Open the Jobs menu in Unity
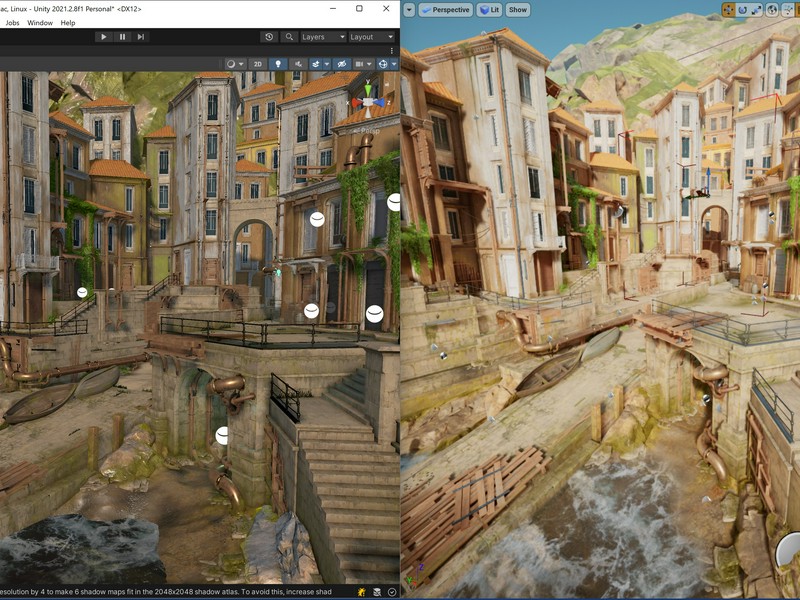The height and width of the screenshot is (600, 800). click(12, 22)
